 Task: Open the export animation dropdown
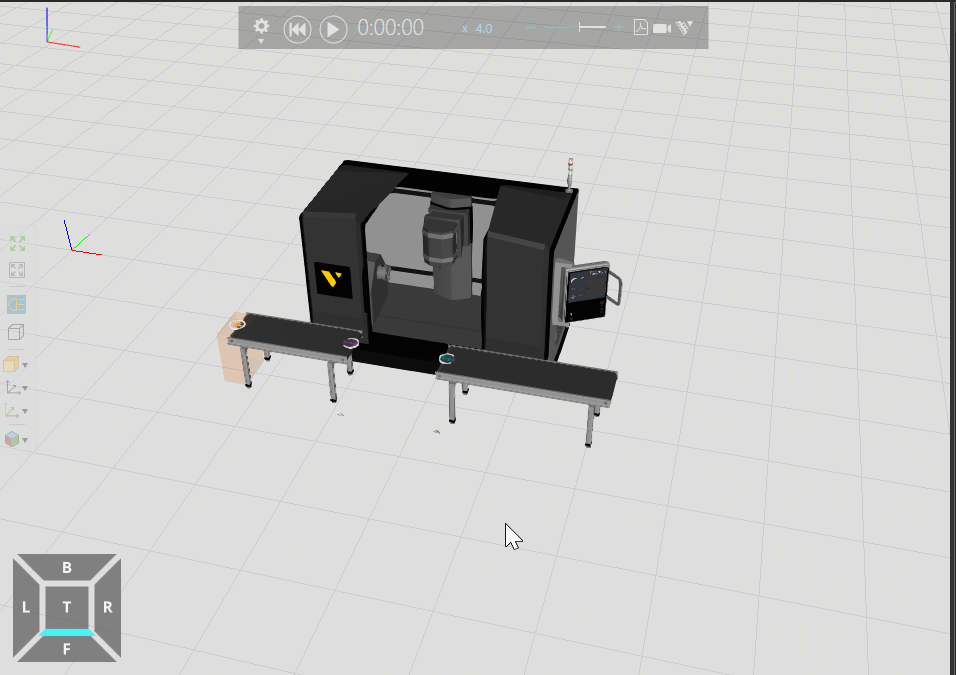[685, 27]
